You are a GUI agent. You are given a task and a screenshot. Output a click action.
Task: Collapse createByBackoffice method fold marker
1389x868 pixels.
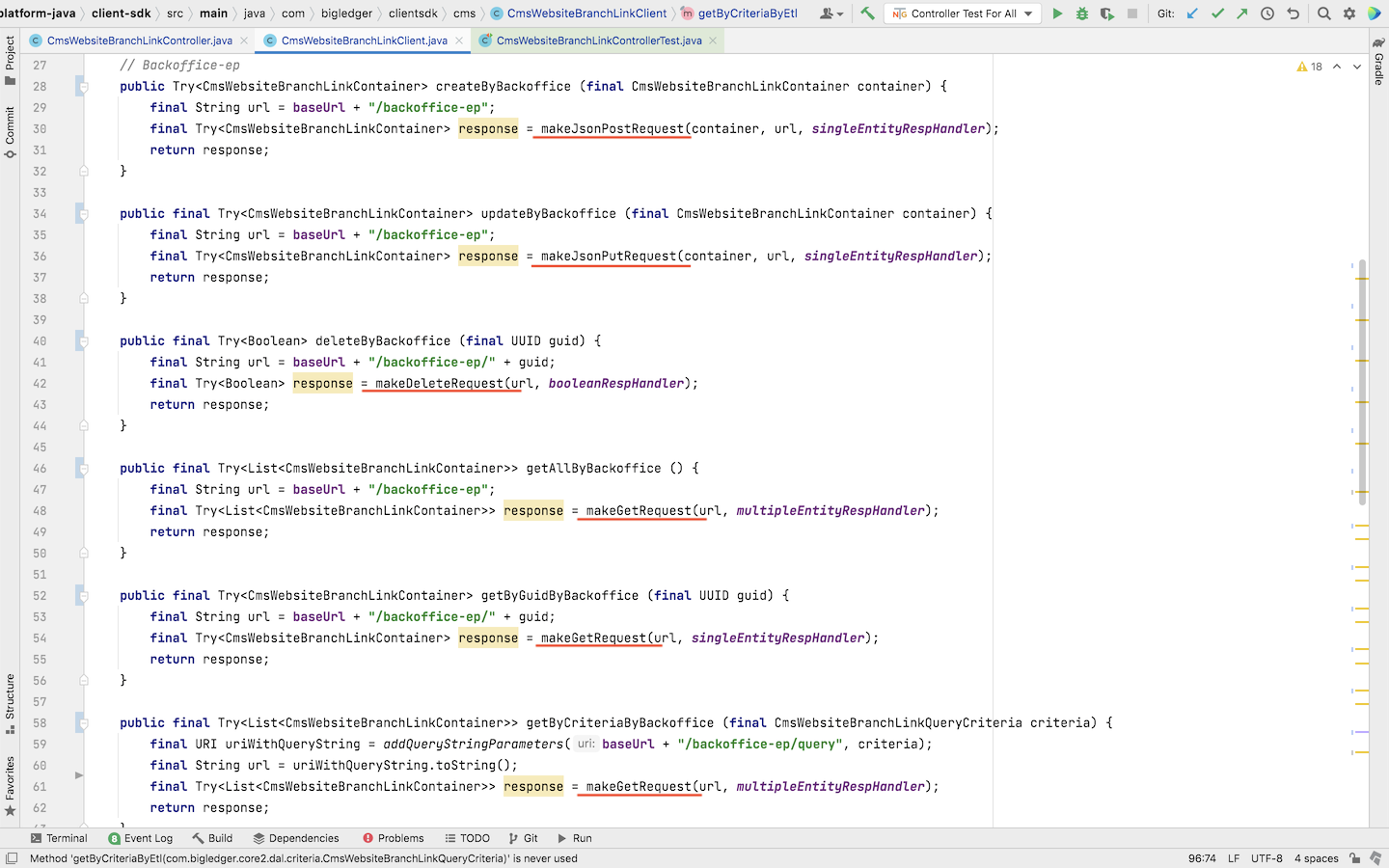(x=84, y=87)
